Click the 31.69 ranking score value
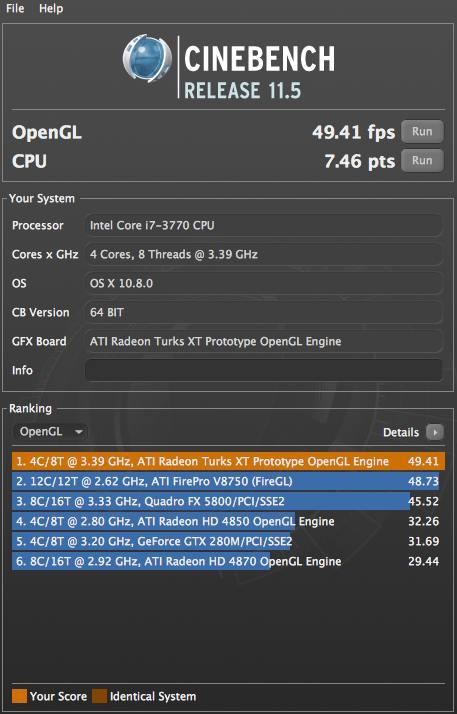Image resolution: width=457 pixels, height=714 pixels. click(423, 541)
